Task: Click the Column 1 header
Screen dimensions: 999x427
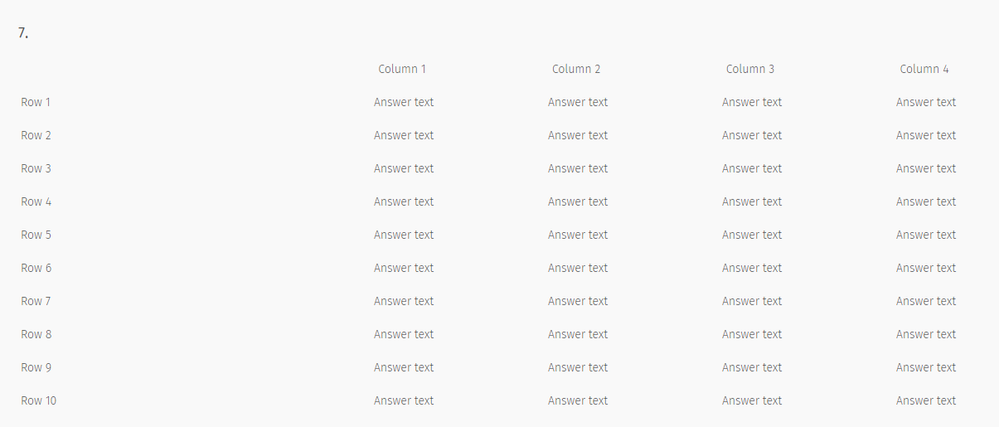Action: point(402,69)
